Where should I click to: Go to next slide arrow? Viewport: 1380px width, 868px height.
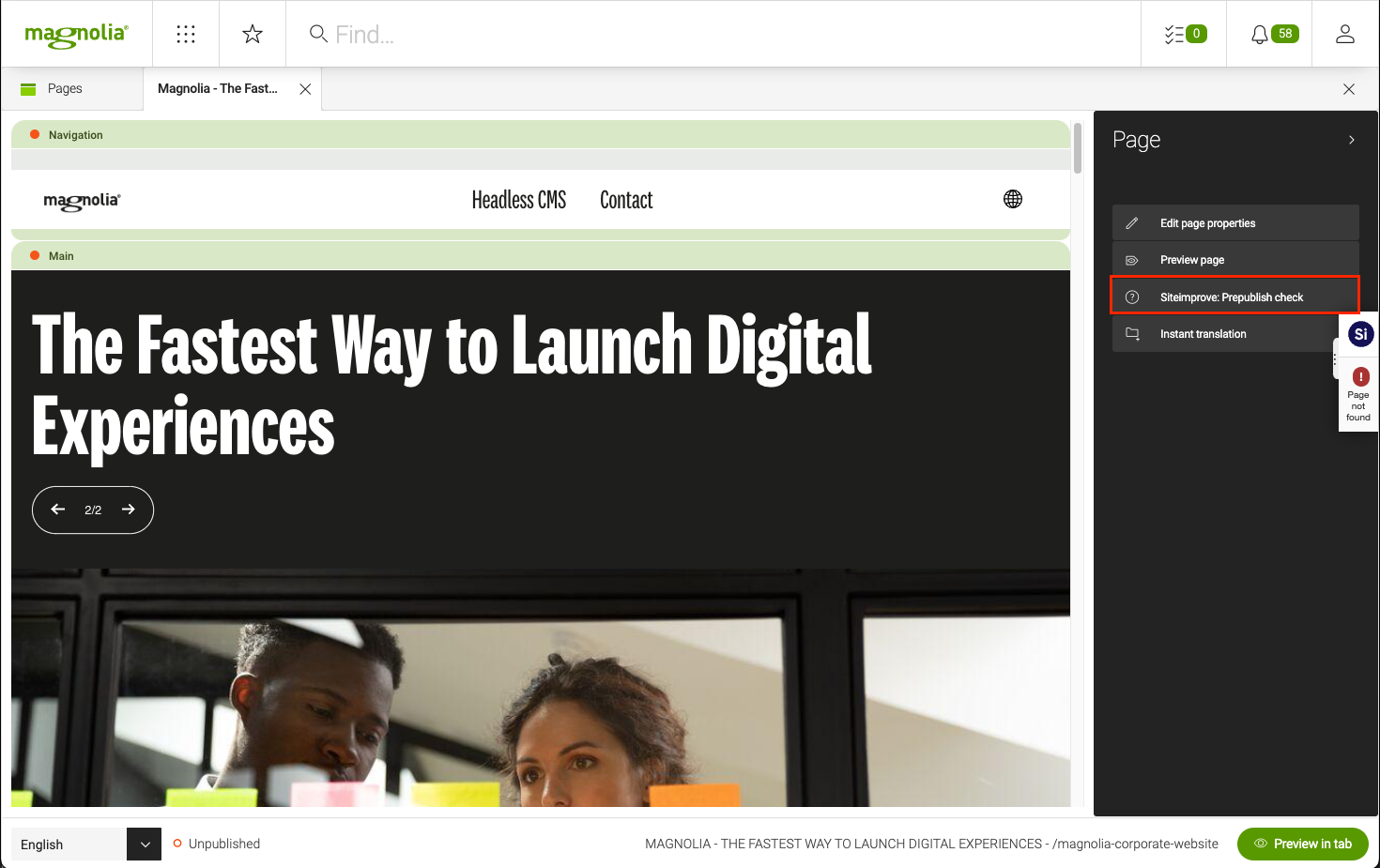point(129,510)
